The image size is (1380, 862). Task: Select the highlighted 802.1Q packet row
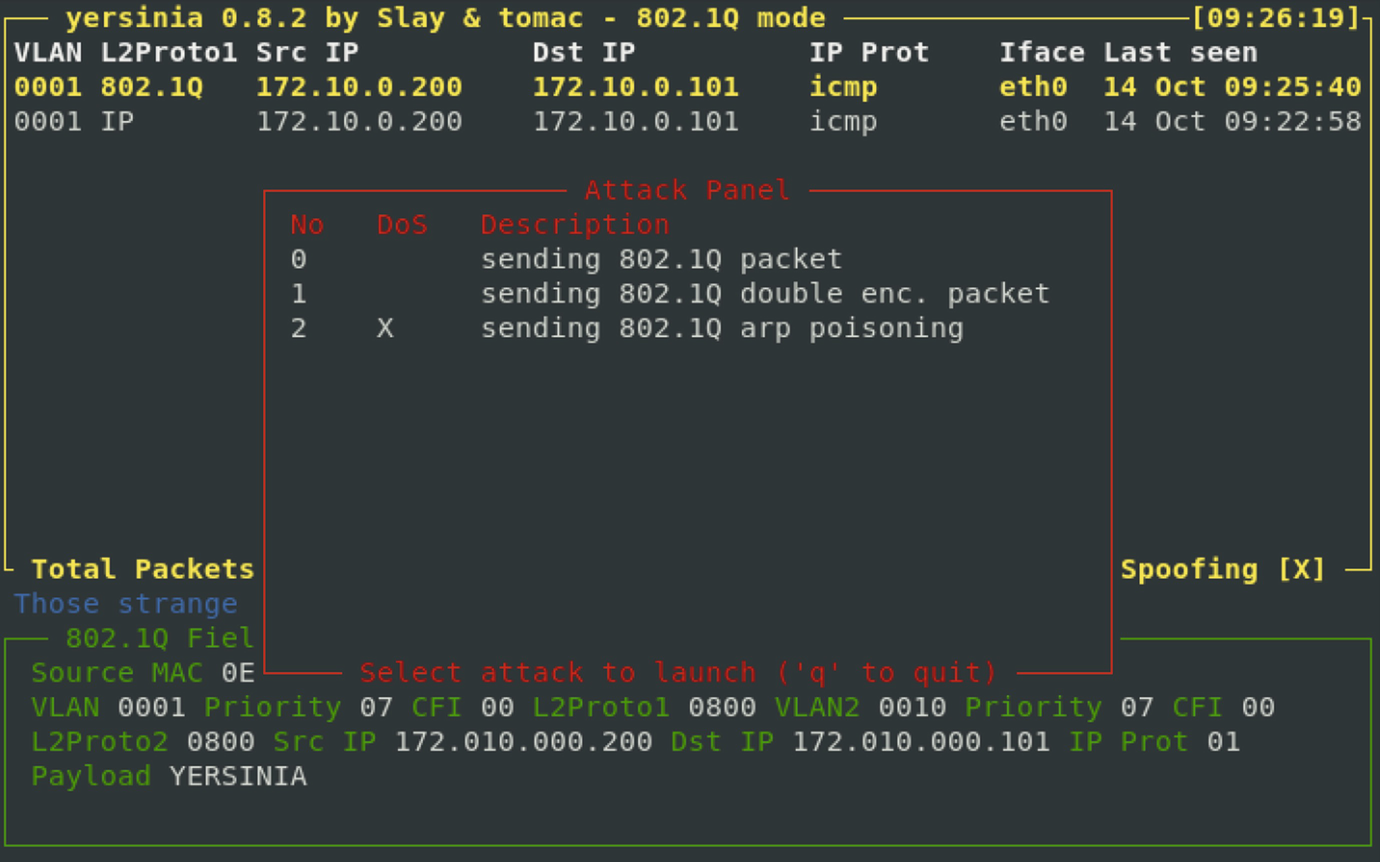pos(688,87)
